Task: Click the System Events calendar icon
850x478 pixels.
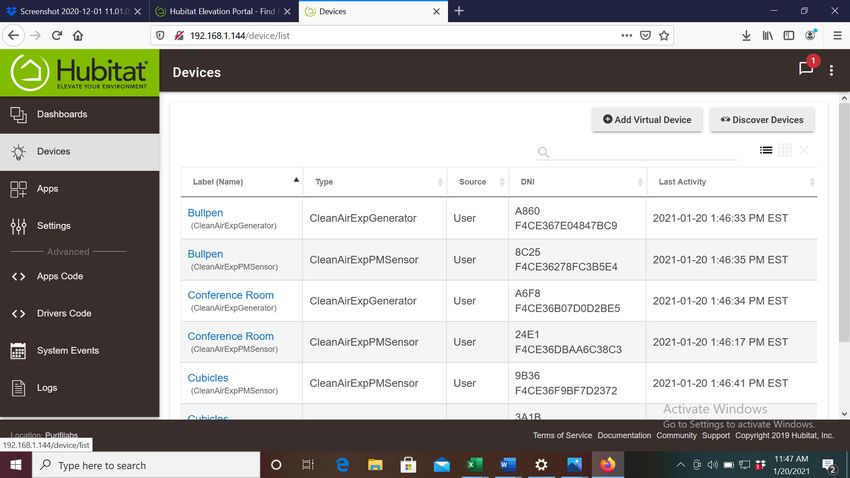Action: (x=18, y=351)
